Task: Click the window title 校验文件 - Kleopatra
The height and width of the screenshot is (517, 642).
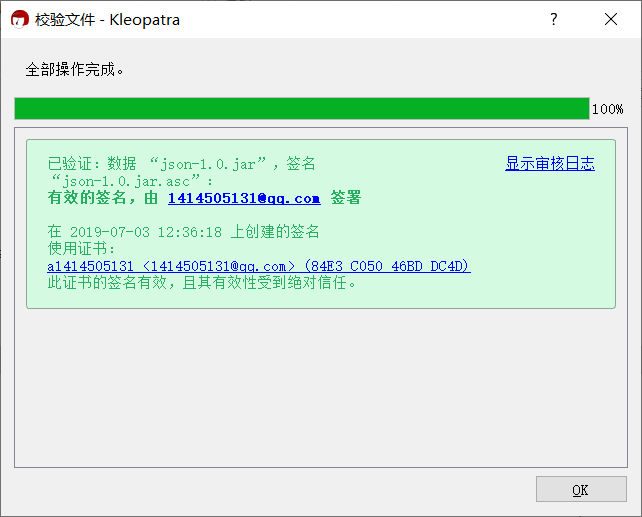Action: point(107,20)
